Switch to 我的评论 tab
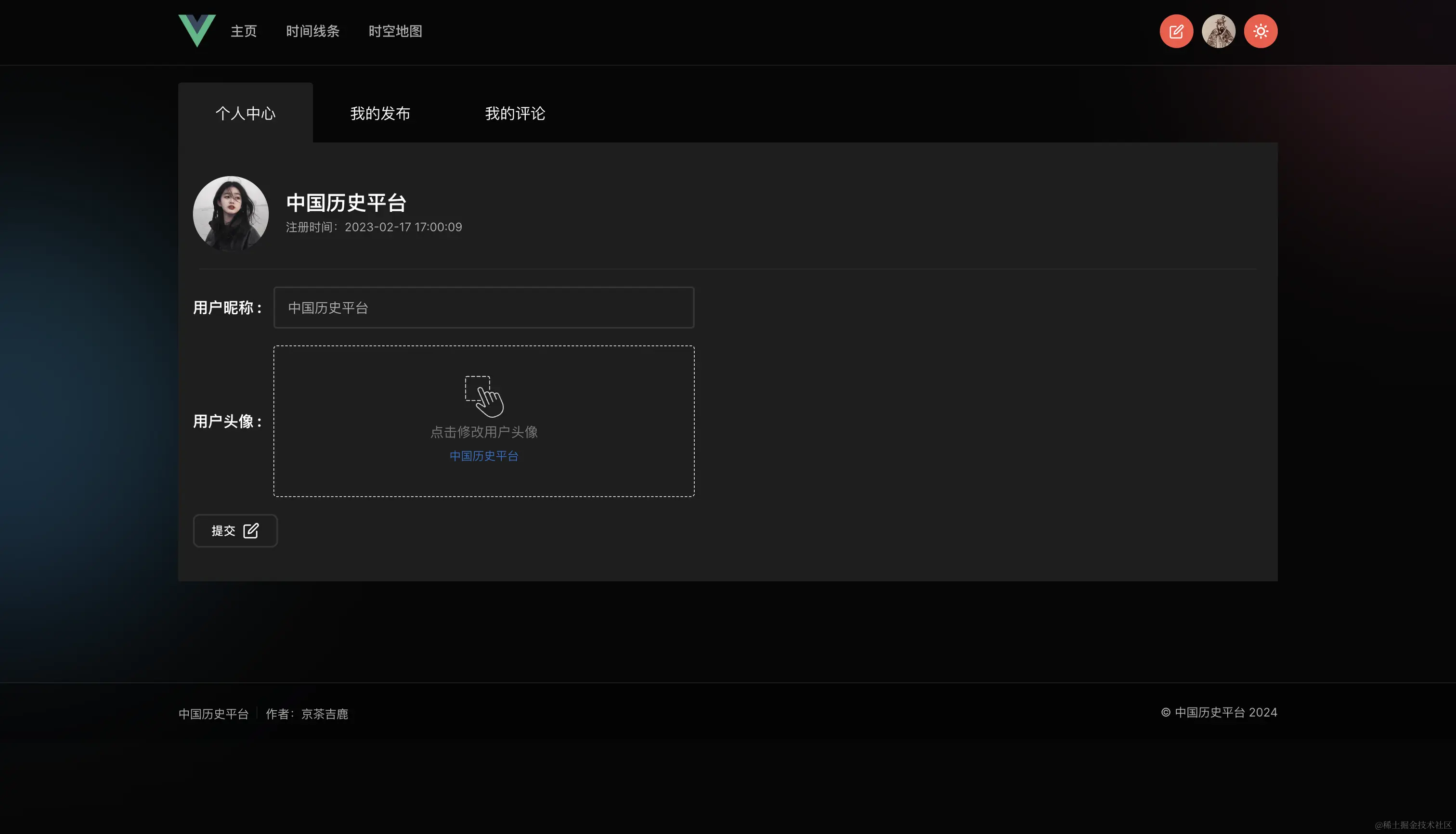This screenshot has height=834, width=1456. [515, 114]
